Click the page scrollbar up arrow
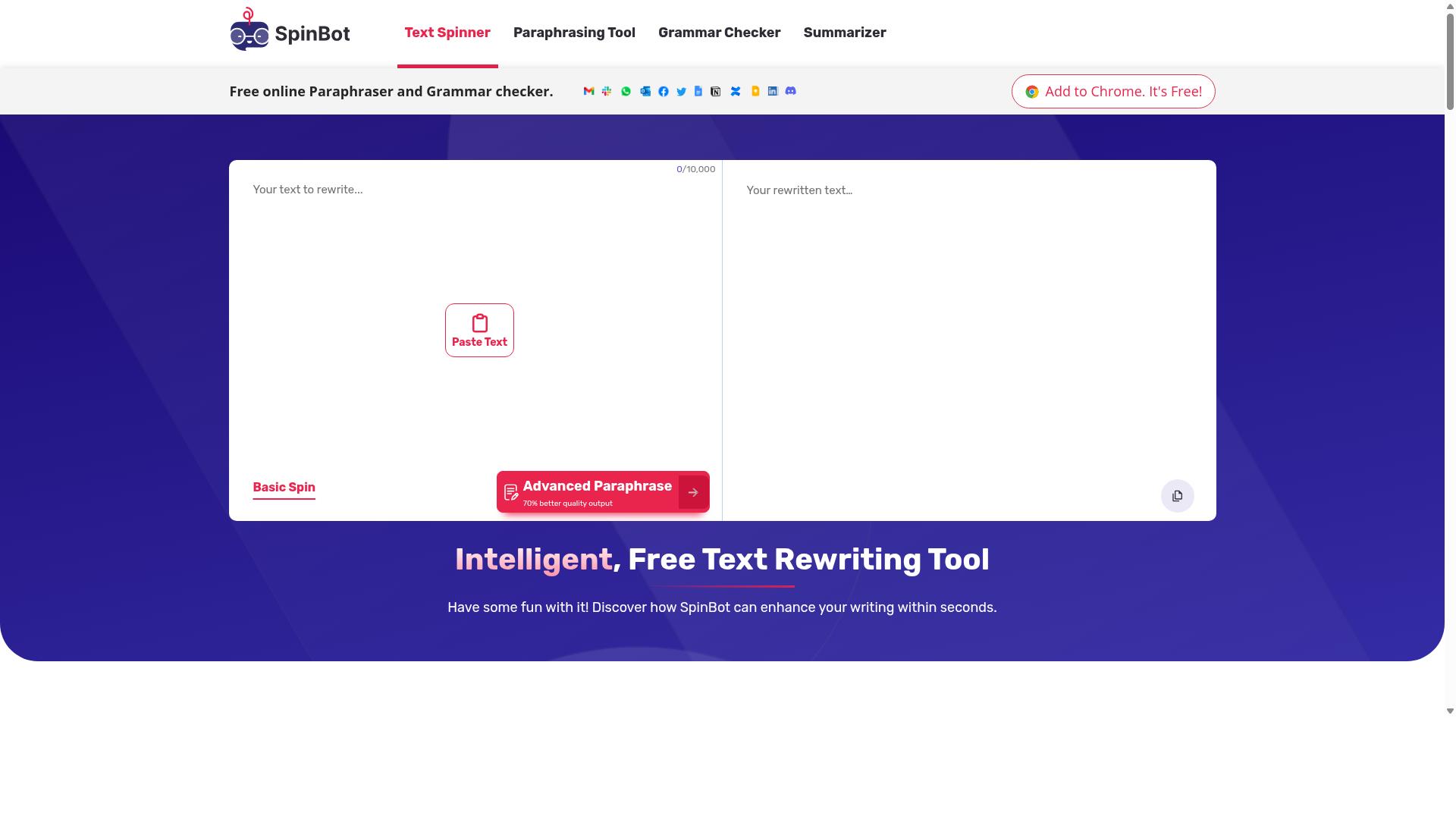This screenshot has height=819, width=1456. [x=1450, y=5]
